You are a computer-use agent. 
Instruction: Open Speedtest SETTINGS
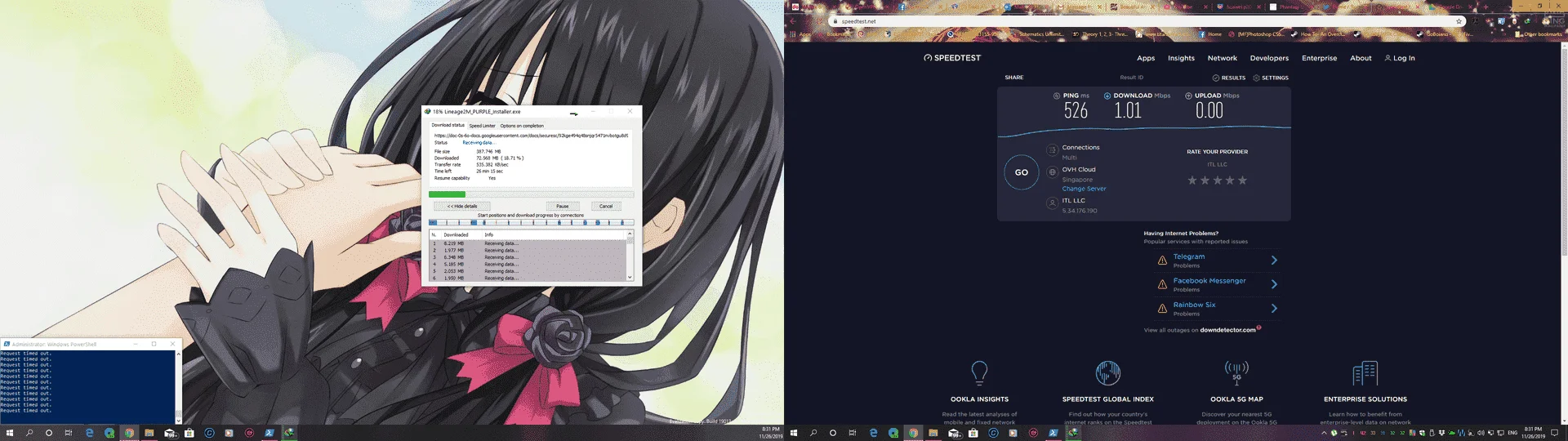click(x=1271, y=78)
